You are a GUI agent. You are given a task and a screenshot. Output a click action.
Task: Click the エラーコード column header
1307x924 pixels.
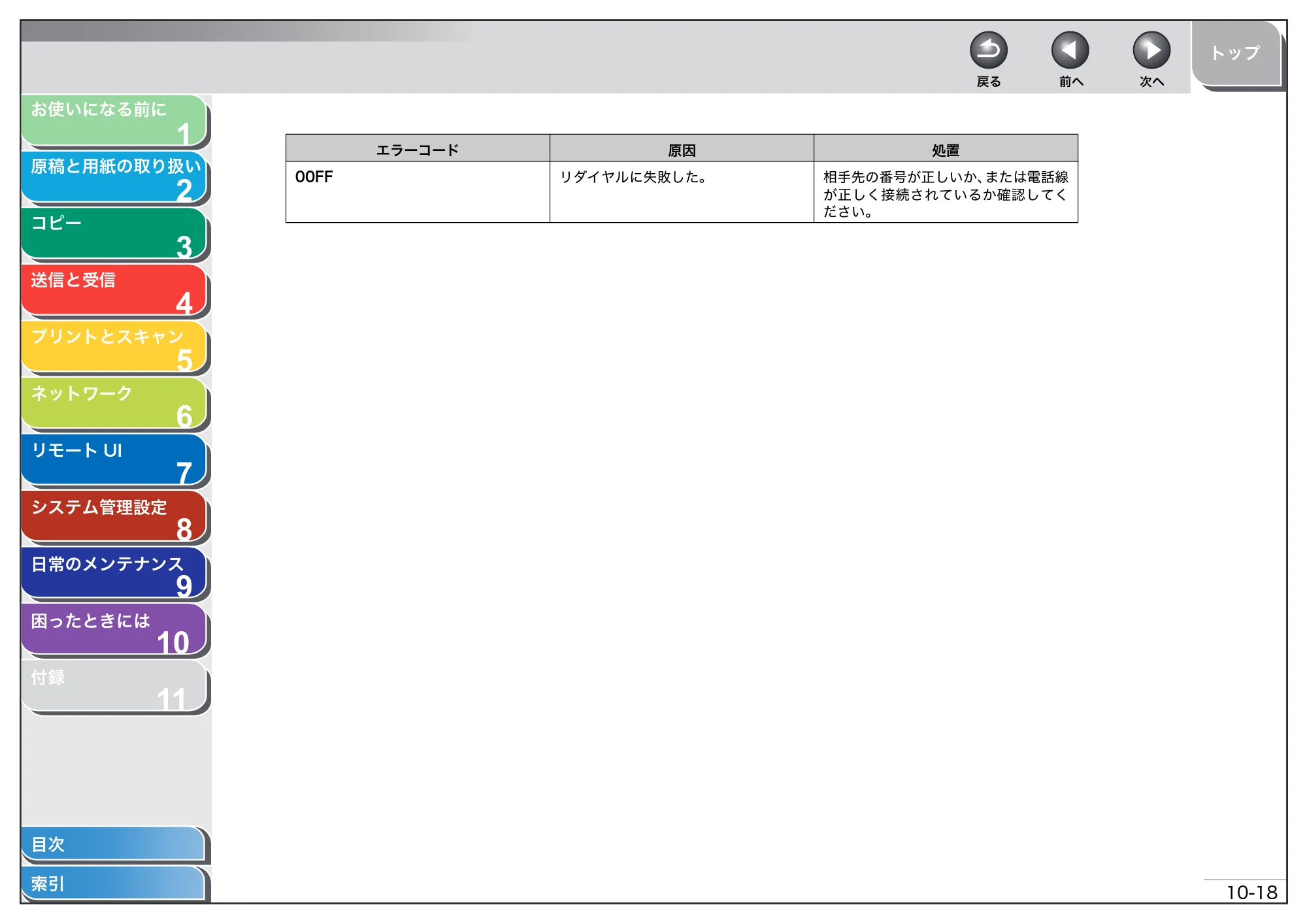(x=418, y=149)
